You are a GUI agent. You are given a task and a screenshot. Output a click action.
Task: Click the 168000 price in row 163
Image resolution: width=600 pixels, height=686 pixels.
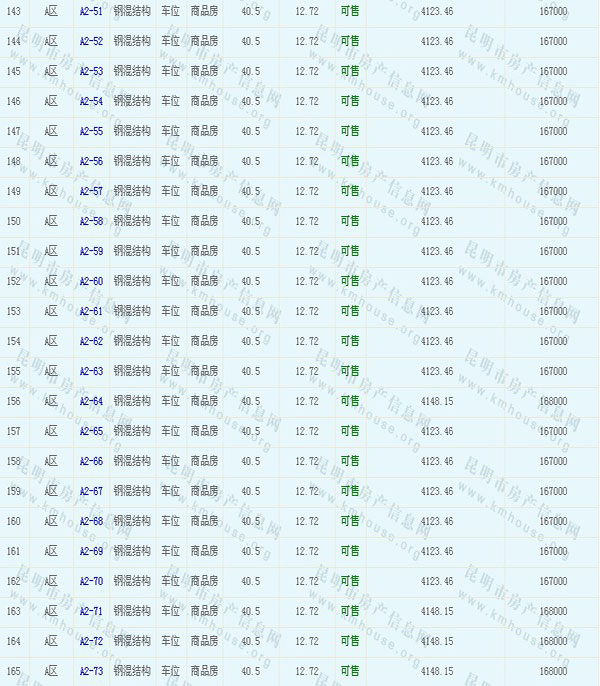click(x=553, y=611)
